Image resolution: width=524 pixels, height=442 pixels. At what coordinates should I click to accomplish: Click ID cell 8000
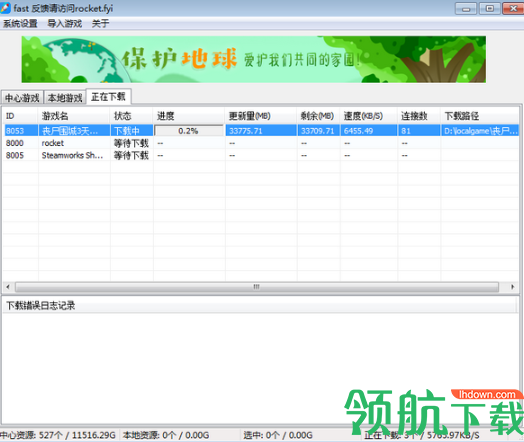[x=15, y=143]
